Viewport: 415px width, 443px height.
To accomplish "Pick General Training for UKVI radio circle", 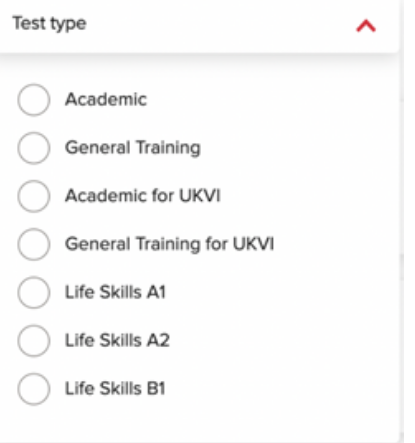I will point(34,244).
